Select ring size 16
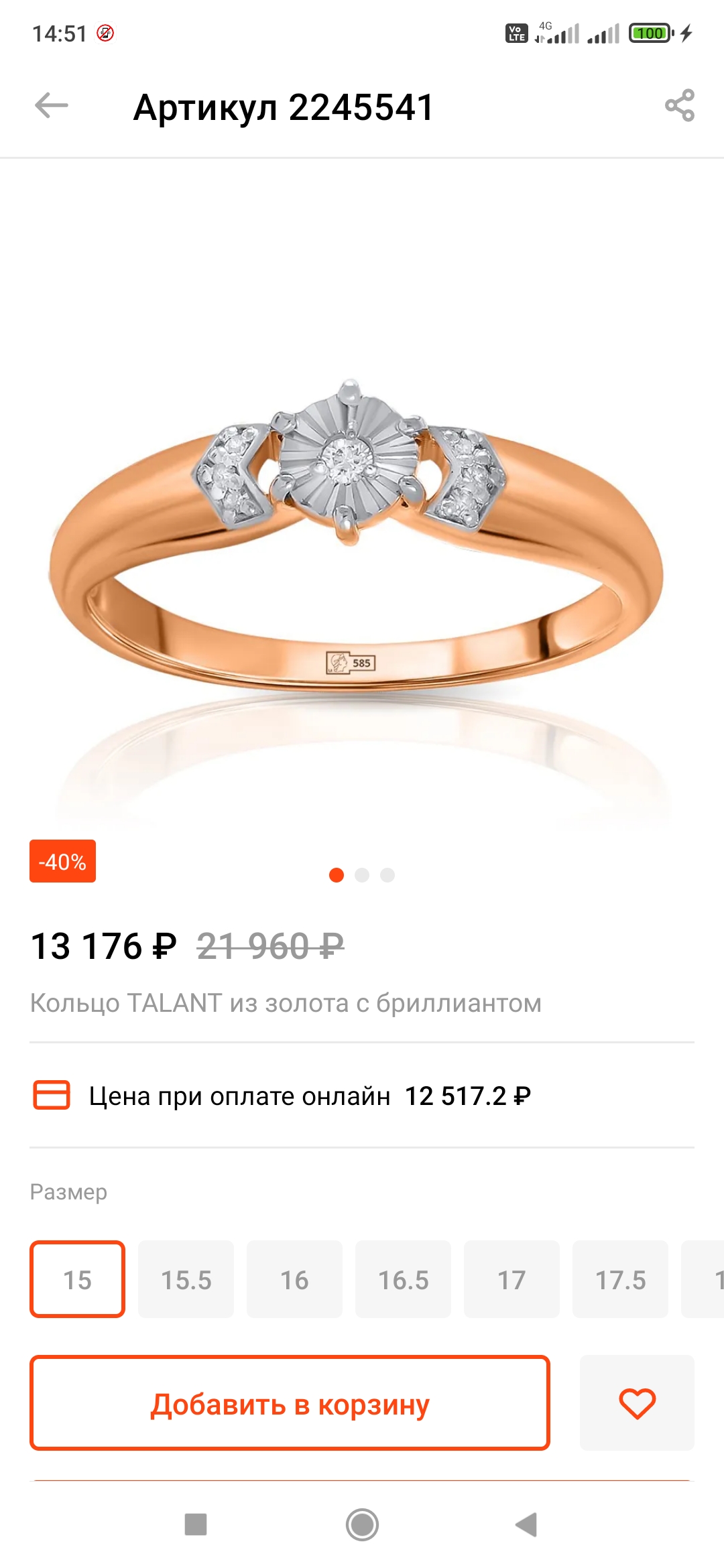The height and width of the screenshot is (1568, 724). click(x=294, y=1279)
